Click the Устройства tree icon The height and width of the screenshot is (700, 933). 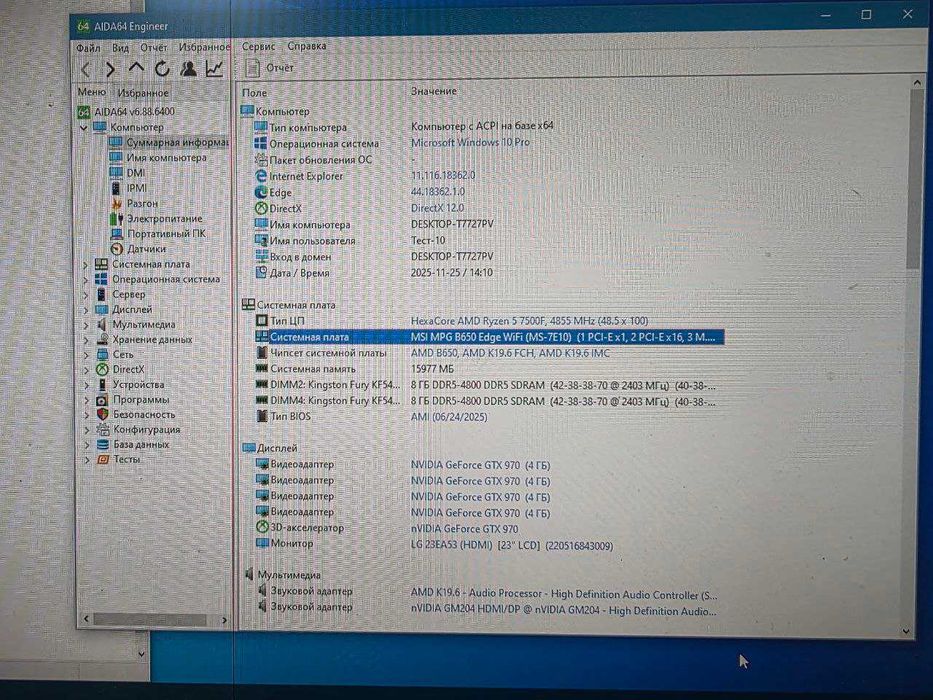102,385
